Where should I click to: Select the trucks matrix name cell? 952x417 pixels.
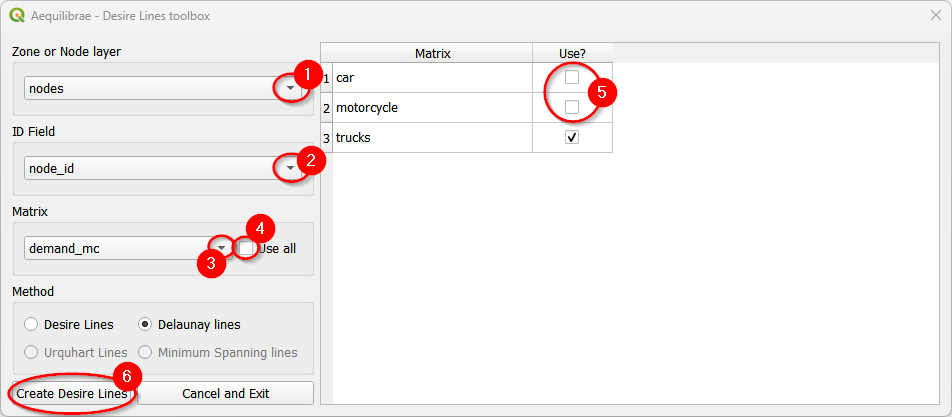[x=431, y=138]
